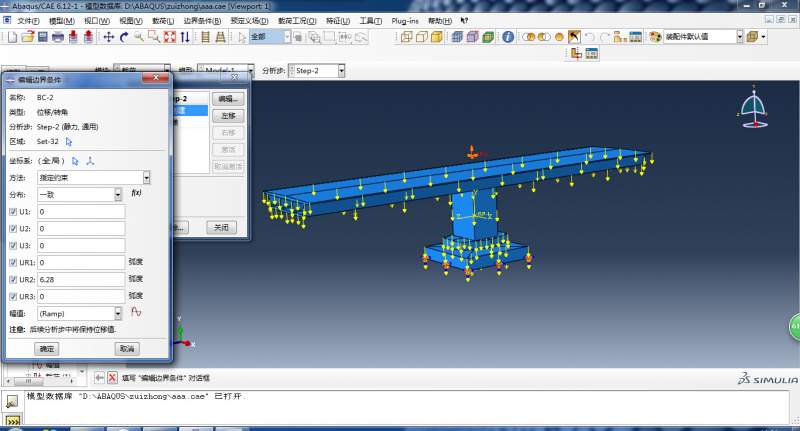Toggle the U2 checkbox
The image size is (800, 431).
point(13,229)
